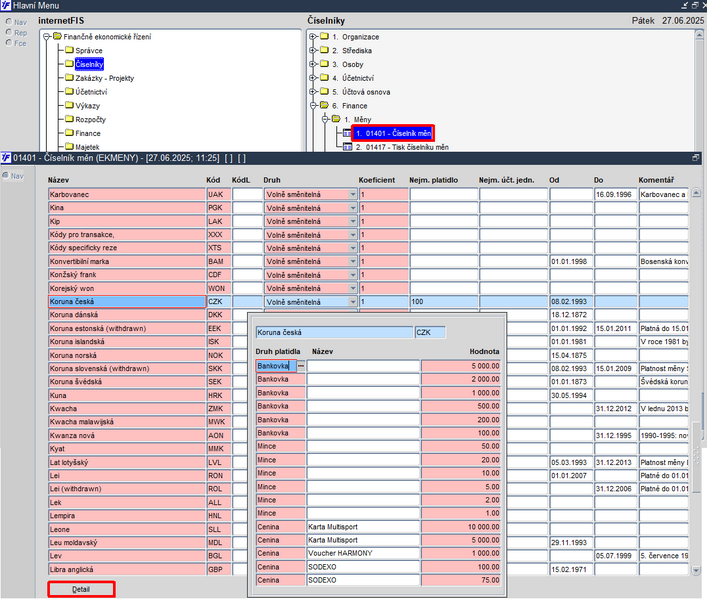Collapse Finančně ekonomické řízení root node

(46, 37)
